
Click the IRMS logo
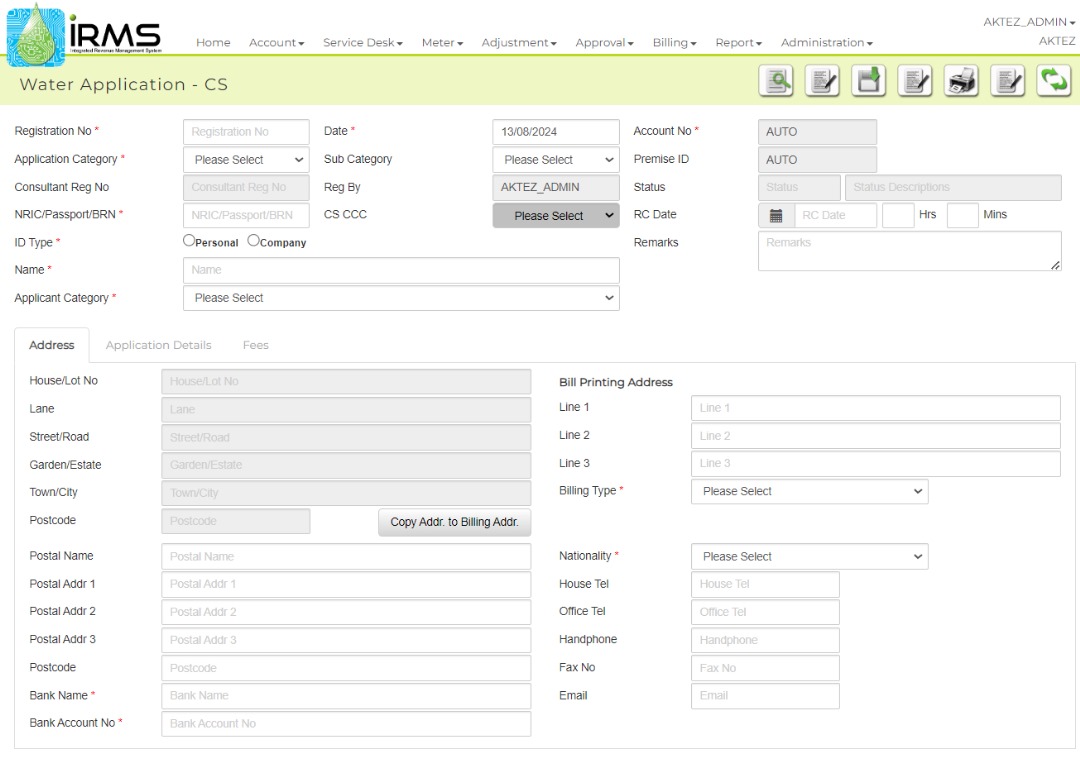pos(84,35)
